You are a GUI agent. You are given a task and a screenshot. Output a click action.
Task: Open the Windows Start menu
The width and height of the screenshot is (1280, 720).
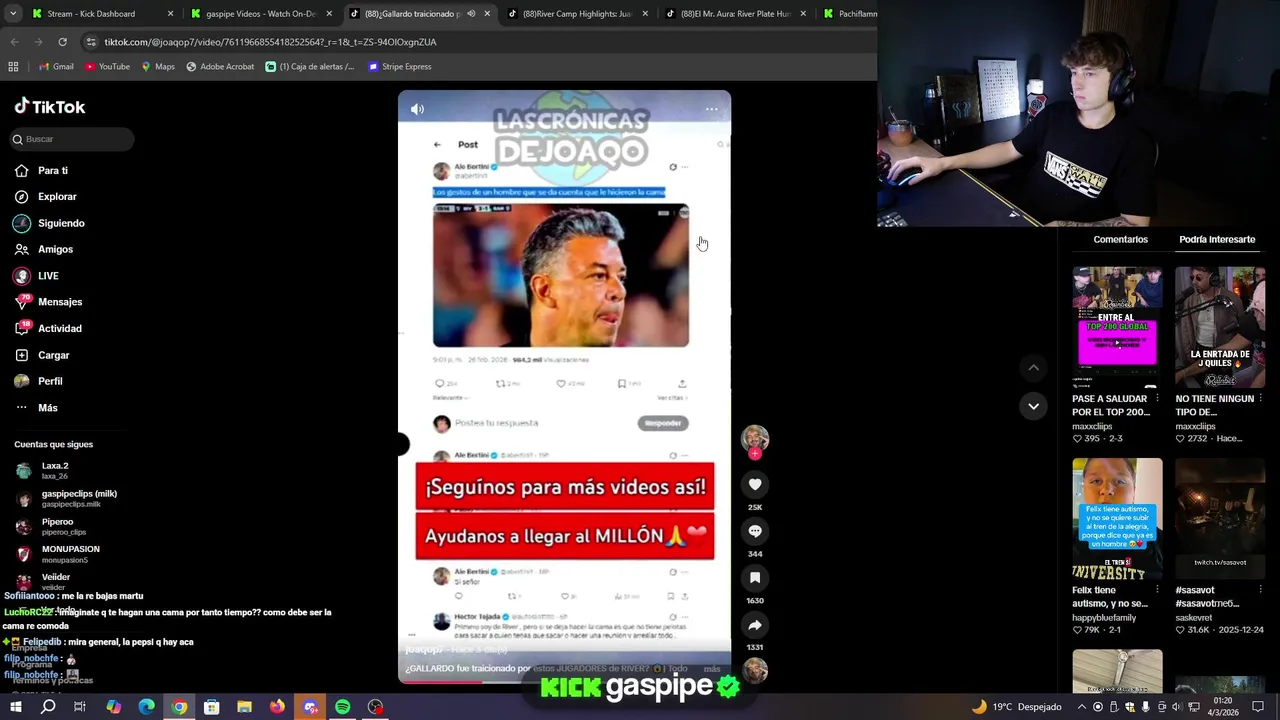[15, 707]
